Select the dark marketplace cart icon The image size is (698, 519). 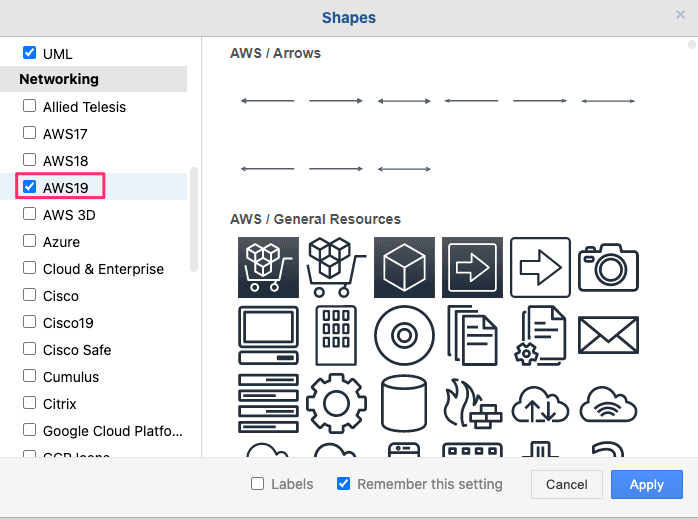[x=268, y=268]
